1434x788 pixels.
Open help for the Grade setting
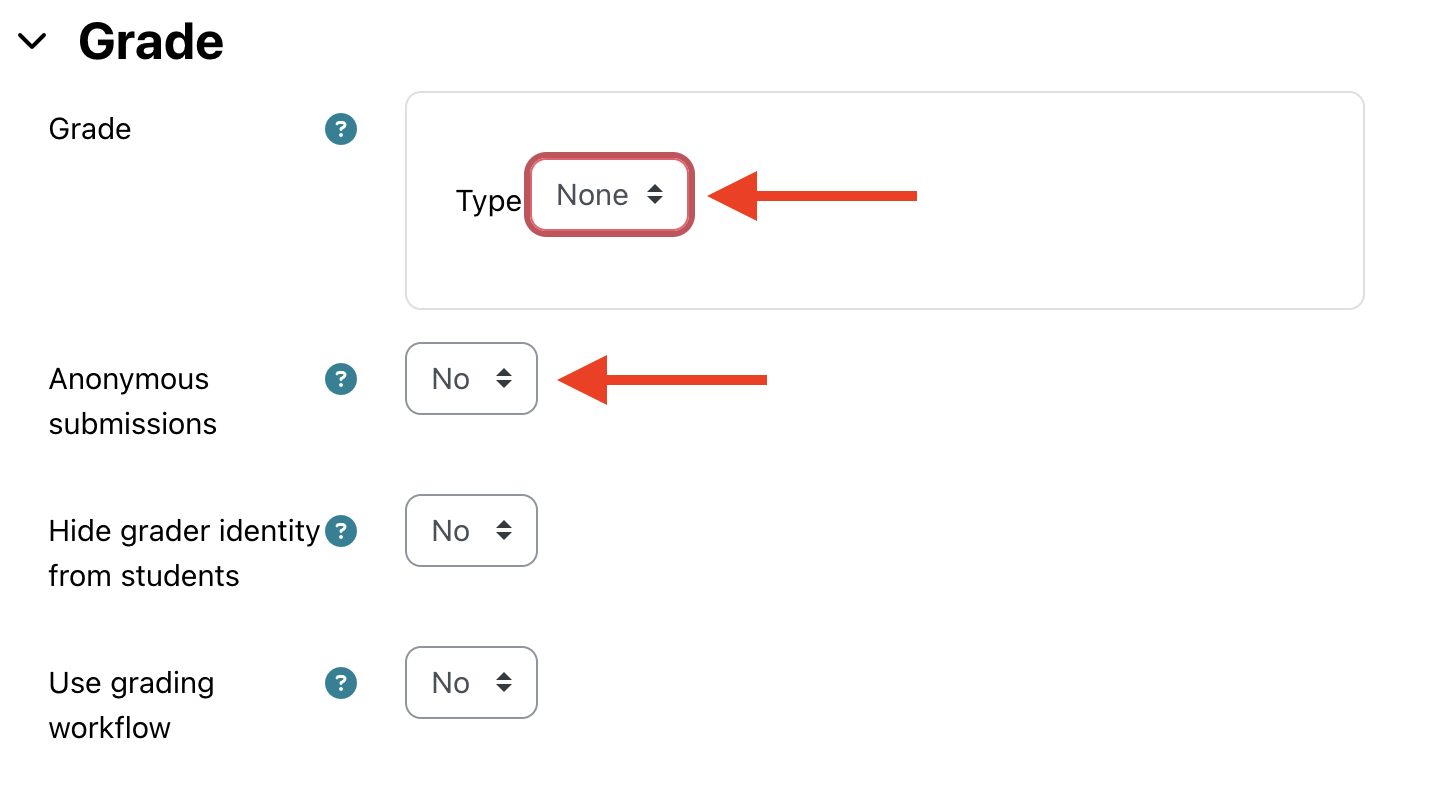click(x=341, y=129)
